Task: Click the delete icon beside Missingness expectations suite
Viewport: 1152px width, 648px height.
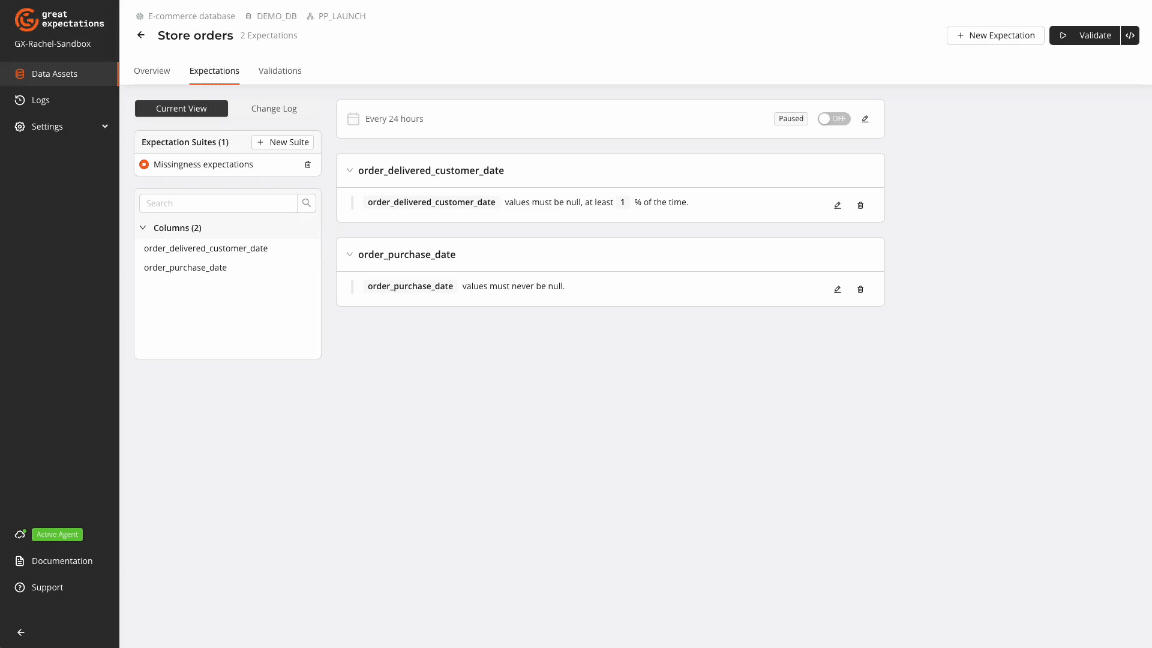Action: (x=307, y=164)
